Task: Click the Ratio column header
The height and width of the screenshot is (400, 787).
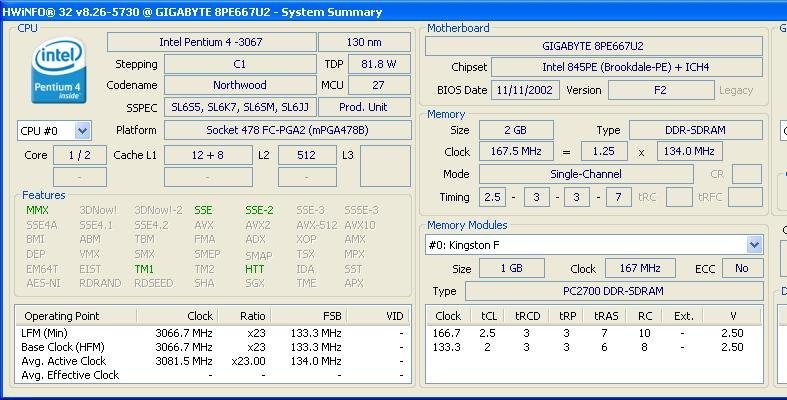Action: (244, 316)
